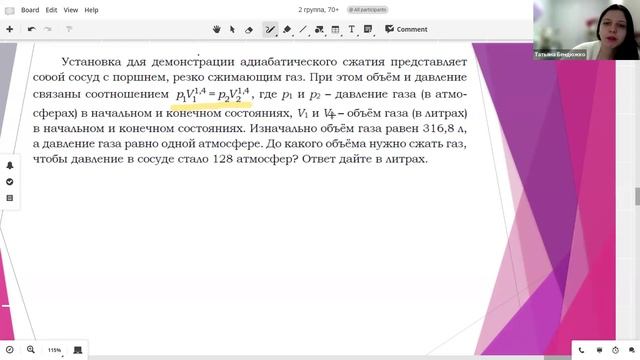
Task: Select the text T tool
Action: 351,29
